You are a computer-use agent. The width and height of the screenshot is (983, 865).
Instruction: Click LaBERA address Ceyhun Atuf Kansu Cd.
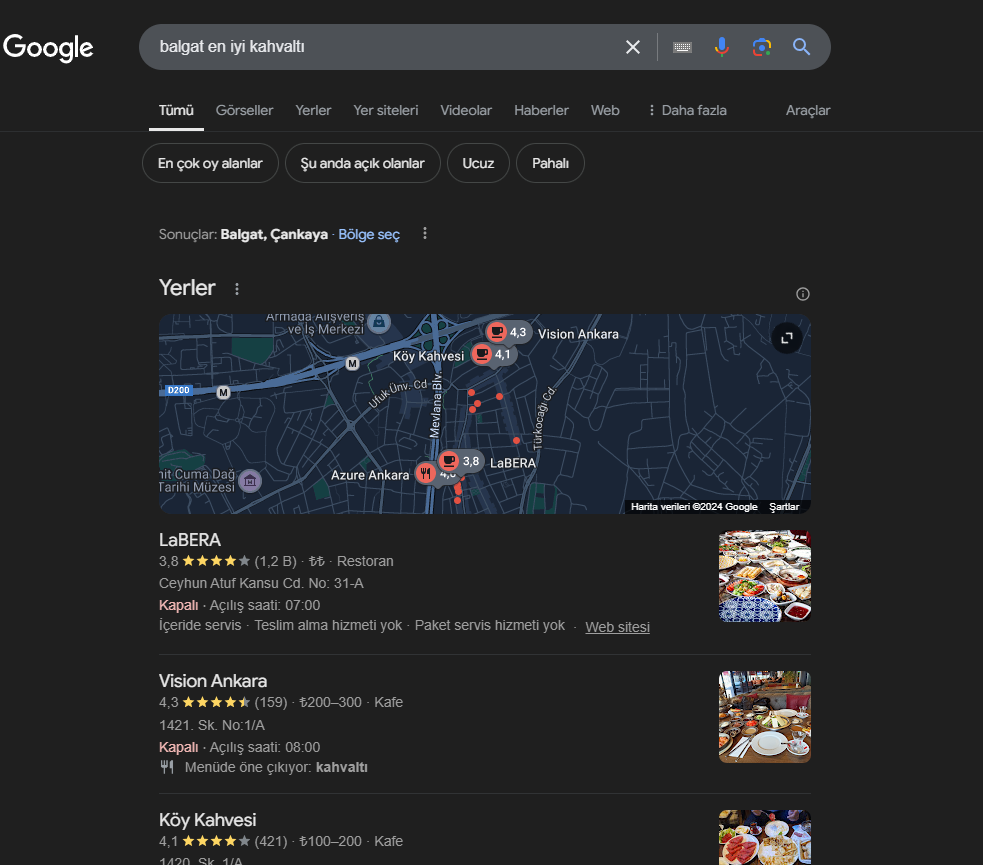[261, 583]
